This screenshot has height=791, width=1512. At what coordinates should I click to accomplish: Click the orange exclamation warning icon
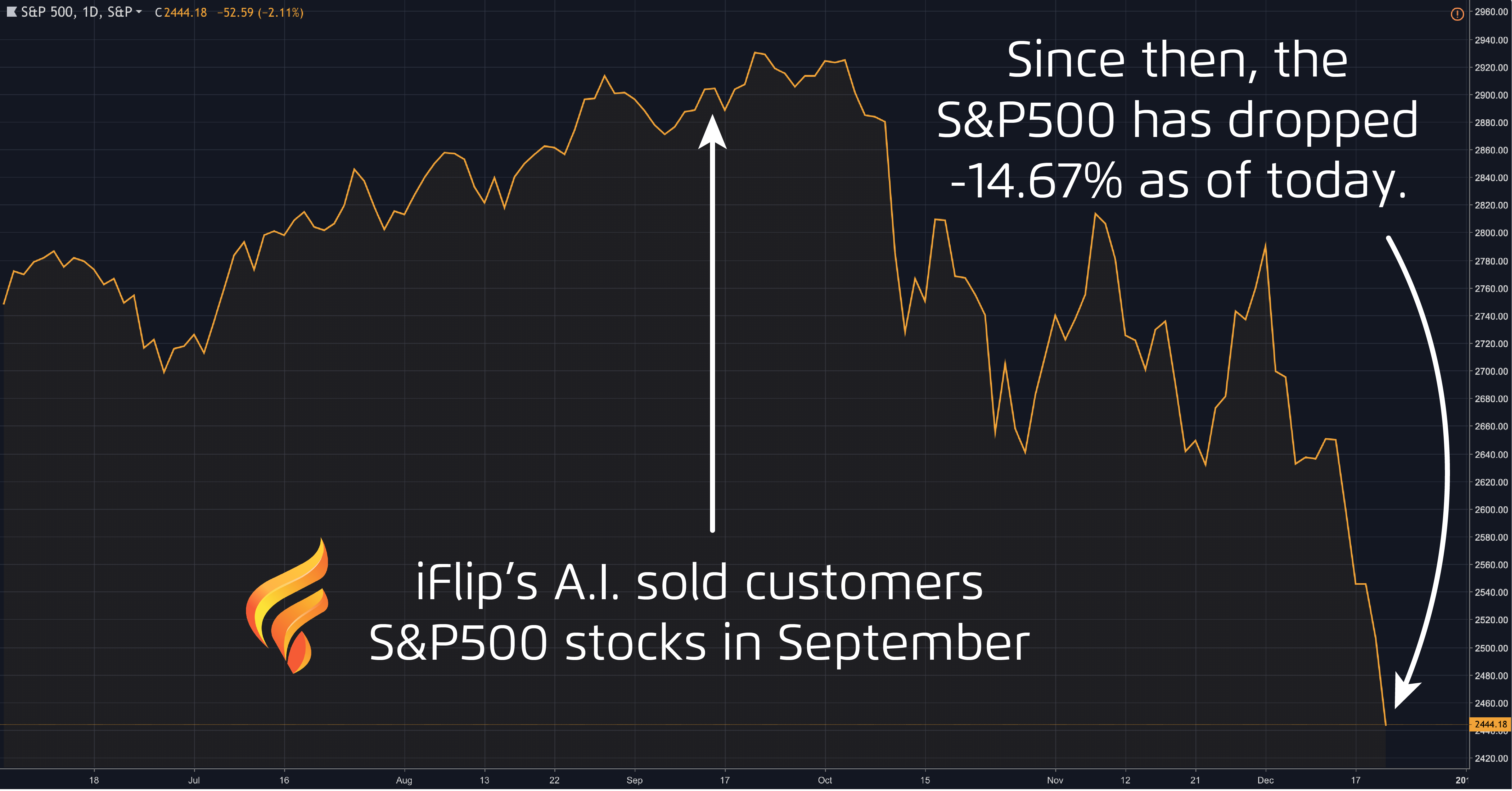[x=1457, y=14]
